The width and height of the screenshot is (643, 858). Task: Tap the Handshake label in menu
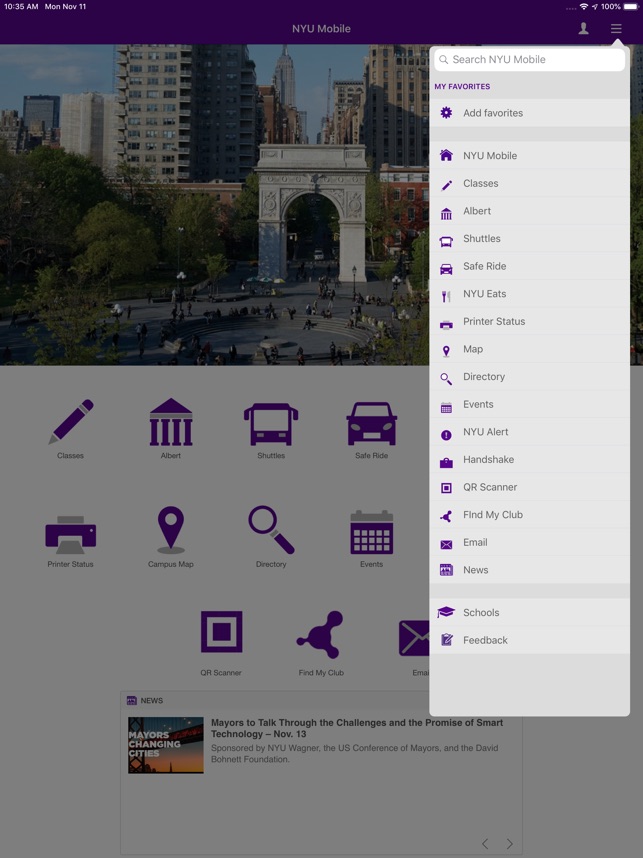488,460
